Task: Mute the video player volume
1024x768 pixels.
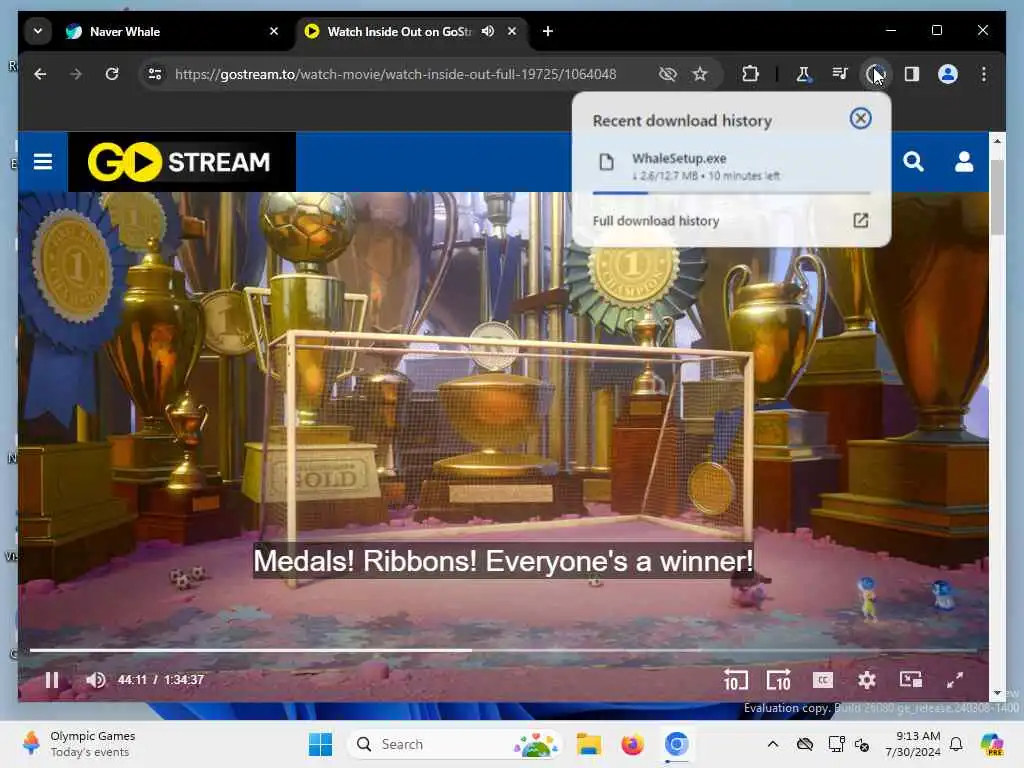Action: (95, 680)
